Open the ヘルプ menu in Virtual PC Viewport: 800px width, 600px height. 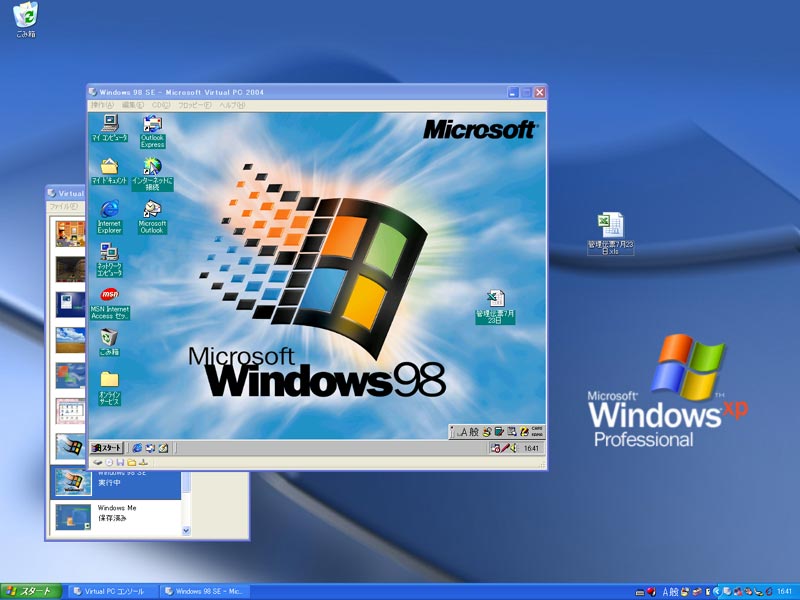click(232, 105)
